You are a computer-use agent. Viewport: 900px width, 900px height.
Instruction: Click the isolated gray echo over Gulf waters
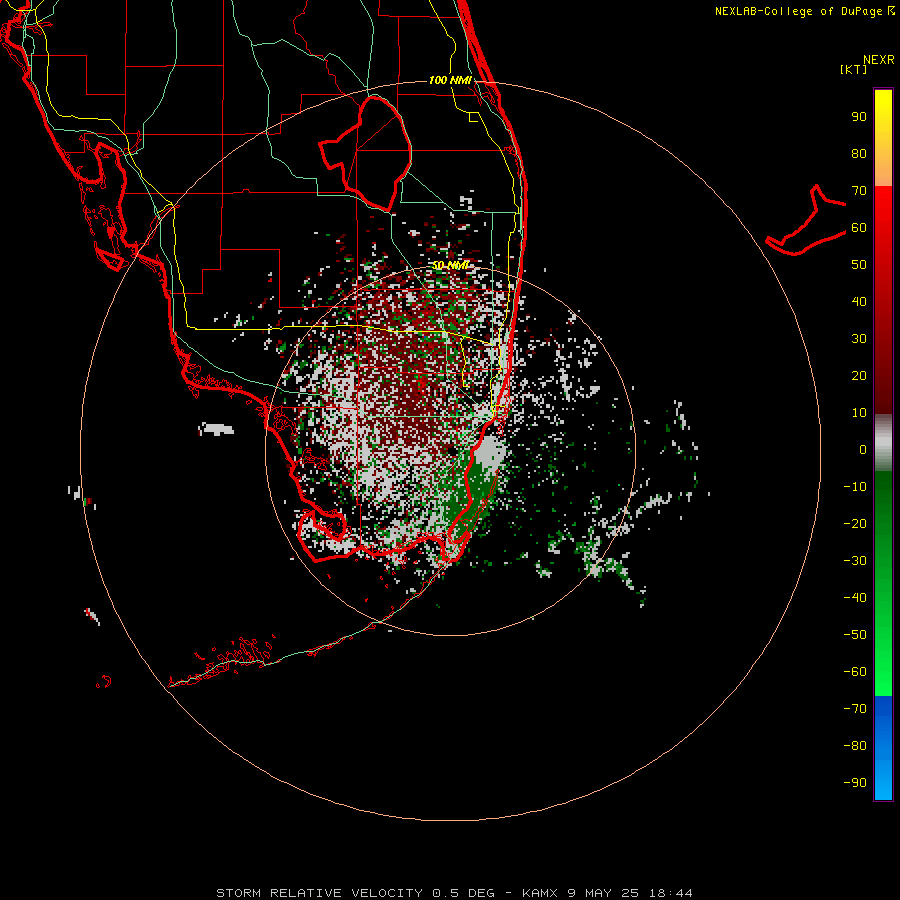coord(216,429)
